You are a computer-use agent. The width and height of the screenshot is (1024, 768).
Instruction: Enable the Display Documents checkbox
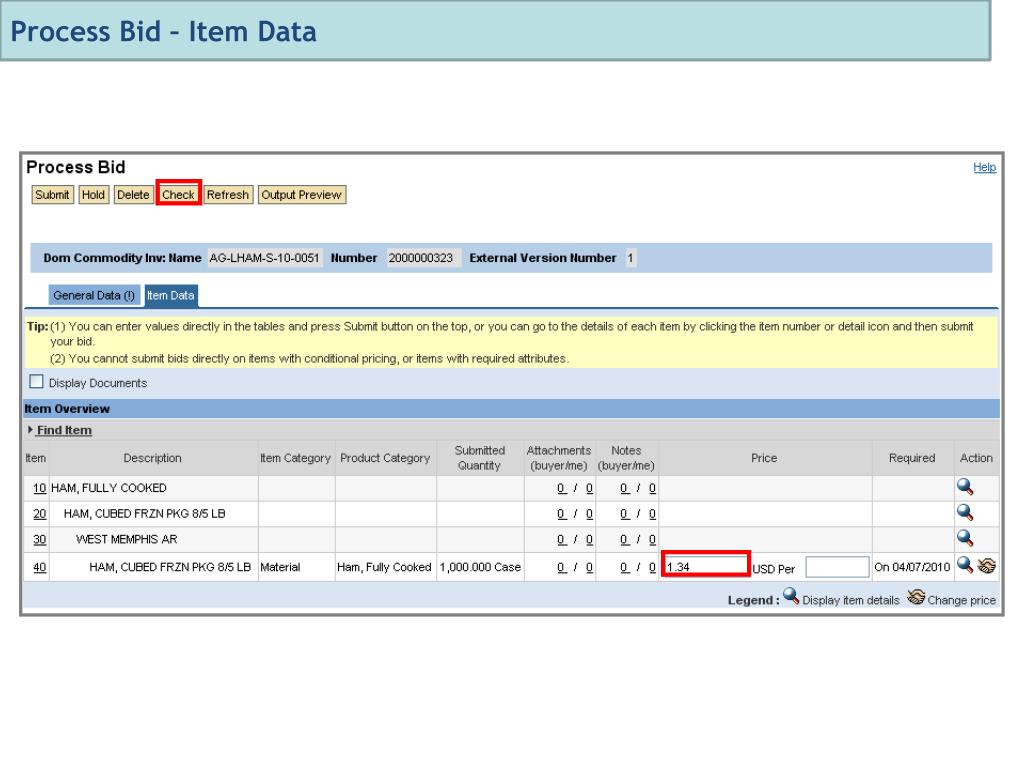[36, 383]
